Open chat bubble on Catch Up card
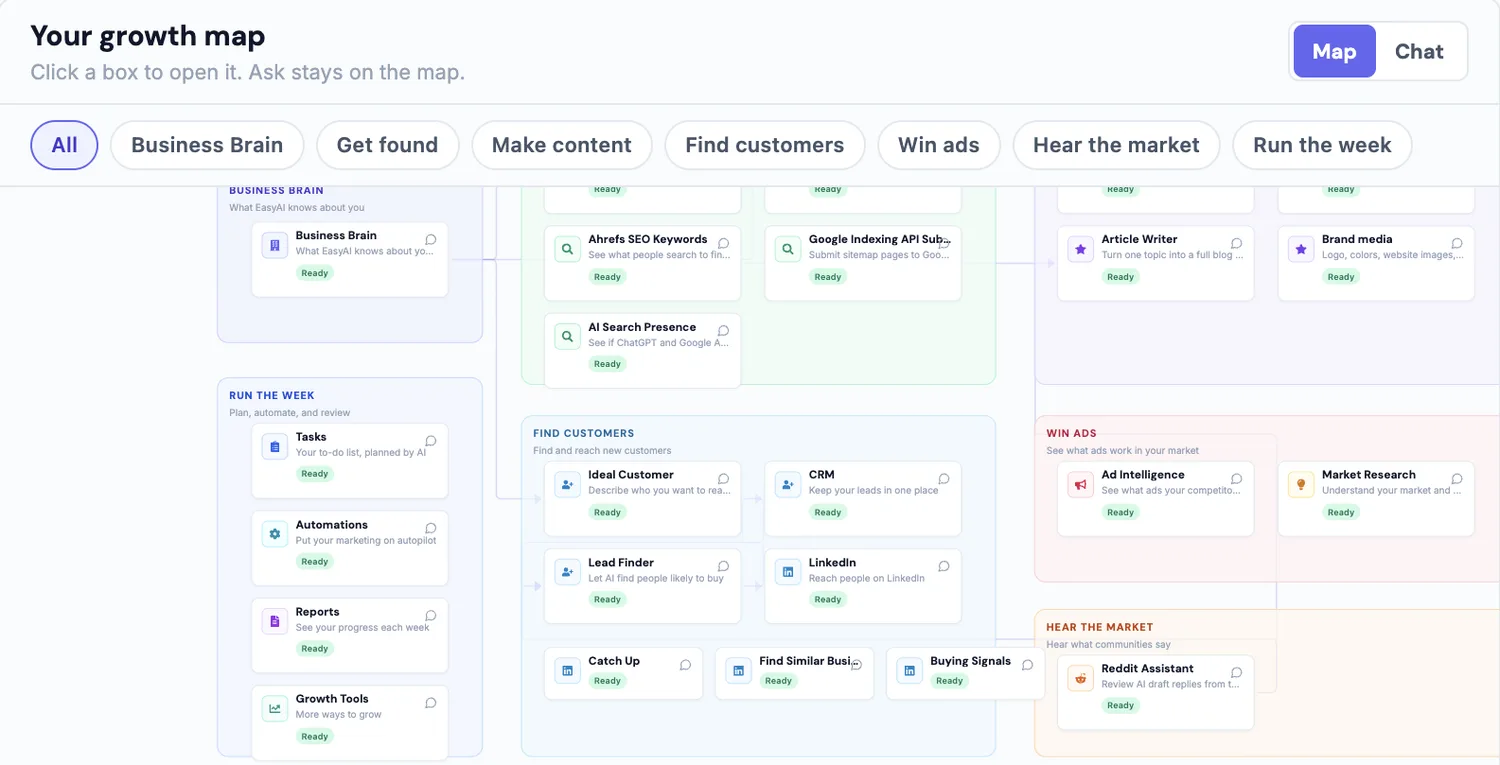The height and width of the screenshot is (765, 1500). click(x=686, y=665)
